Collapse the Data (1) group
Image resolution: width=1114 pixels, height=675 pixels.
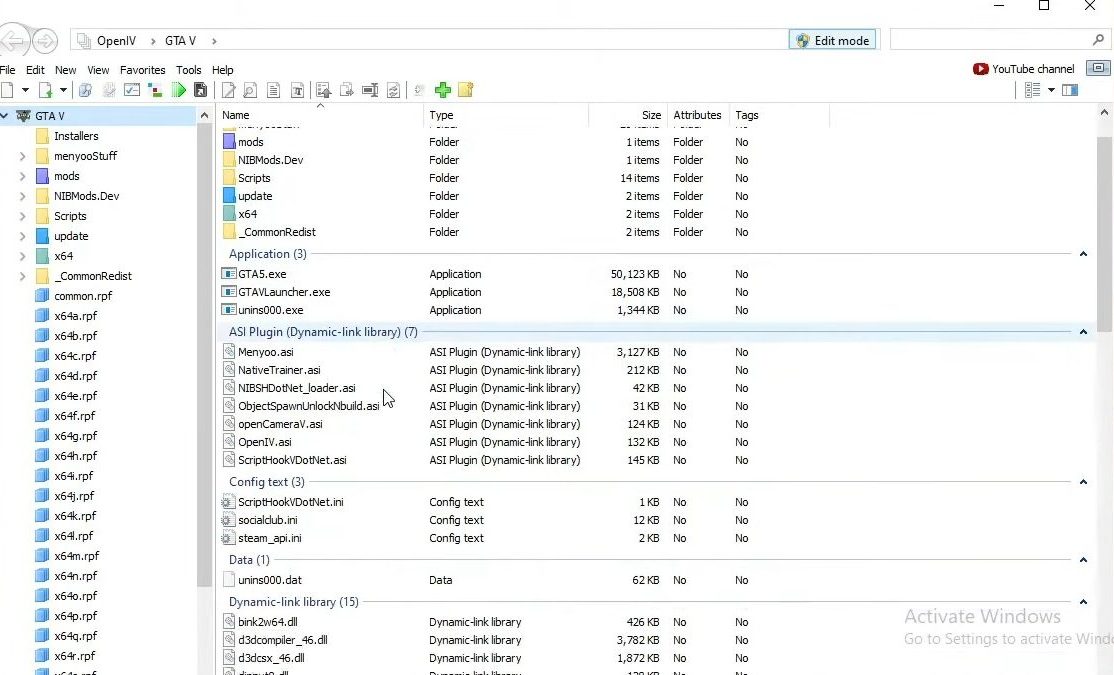point(1083,560)
